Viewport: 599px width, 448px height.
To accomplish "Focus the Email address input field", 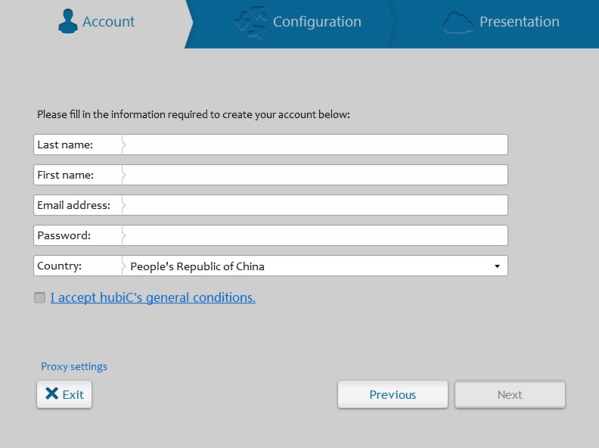I will tap(315, 205).
